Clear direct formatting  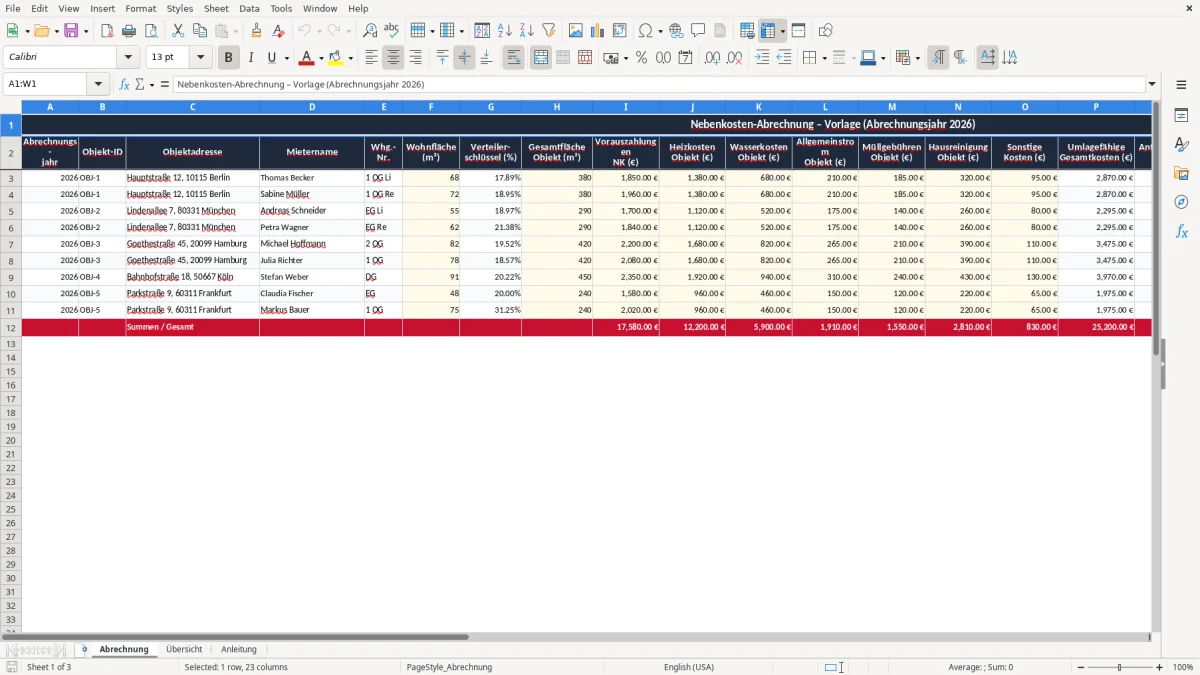click(x=278, y=31)
